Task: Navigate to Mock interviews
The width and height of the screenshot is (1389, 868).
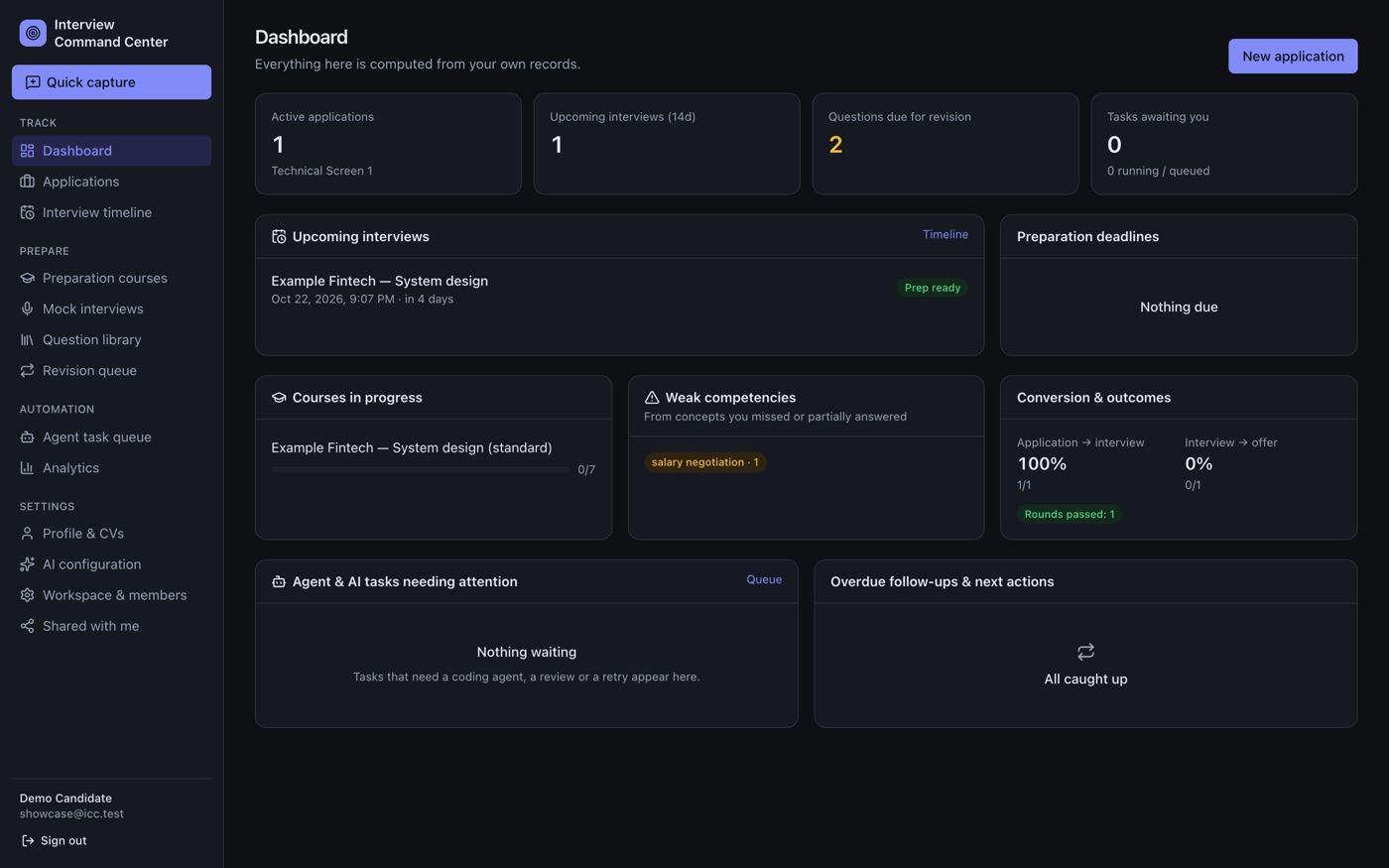Action: pos(111,309)
